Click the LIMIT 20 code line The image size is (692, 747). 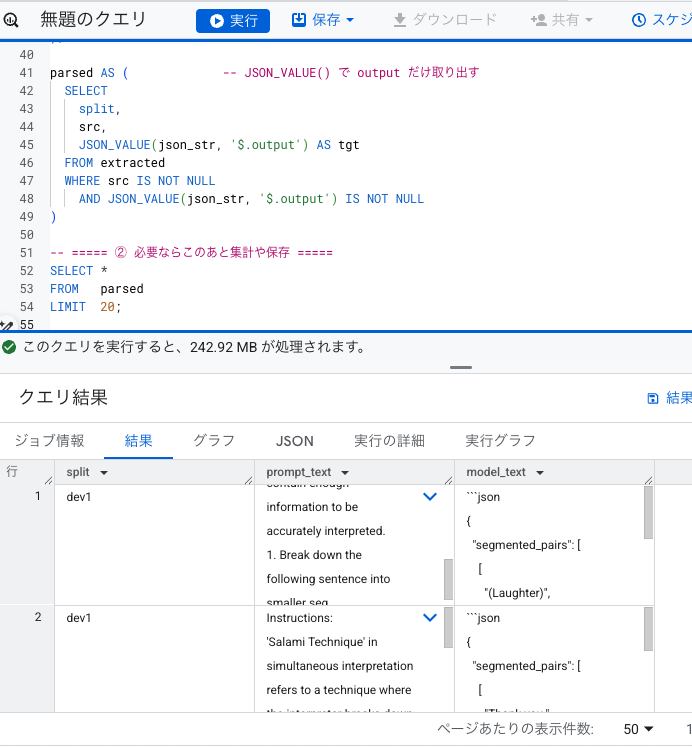click(86, 307)
